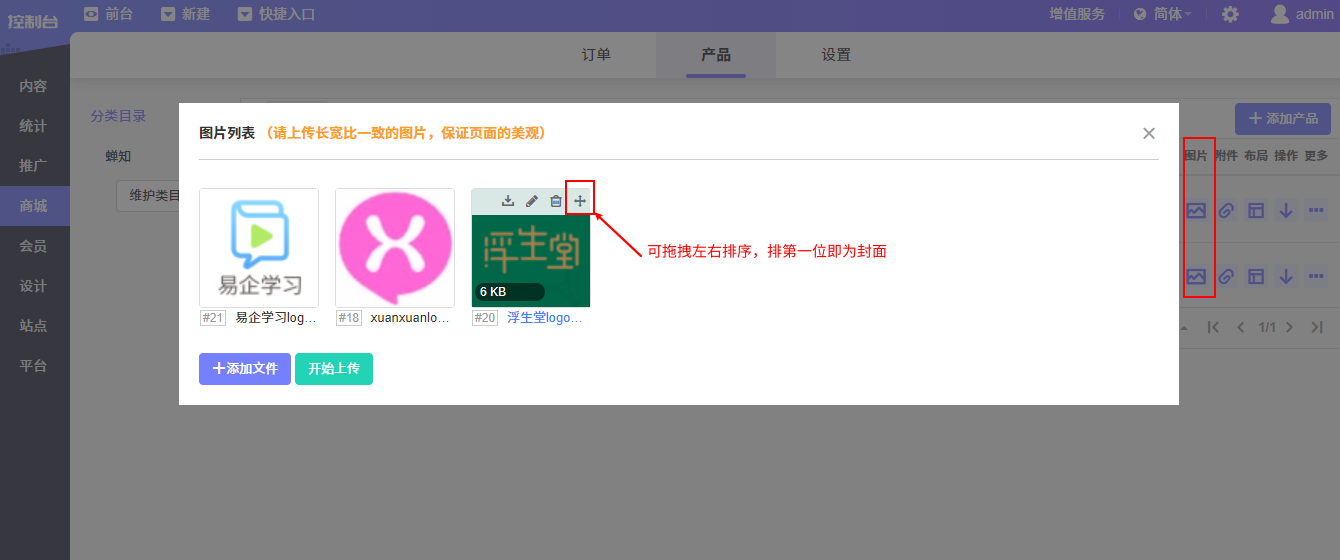The image size is (1340, 560).
Task: Click the #18 image ID label
Action: [349, 318]
